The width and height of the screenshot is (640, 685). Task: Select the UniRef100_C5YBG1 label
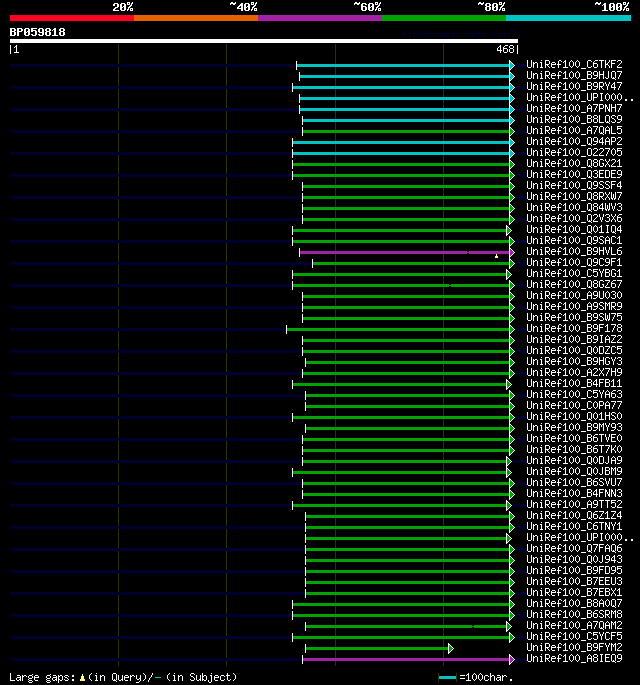tap(574, 273)
